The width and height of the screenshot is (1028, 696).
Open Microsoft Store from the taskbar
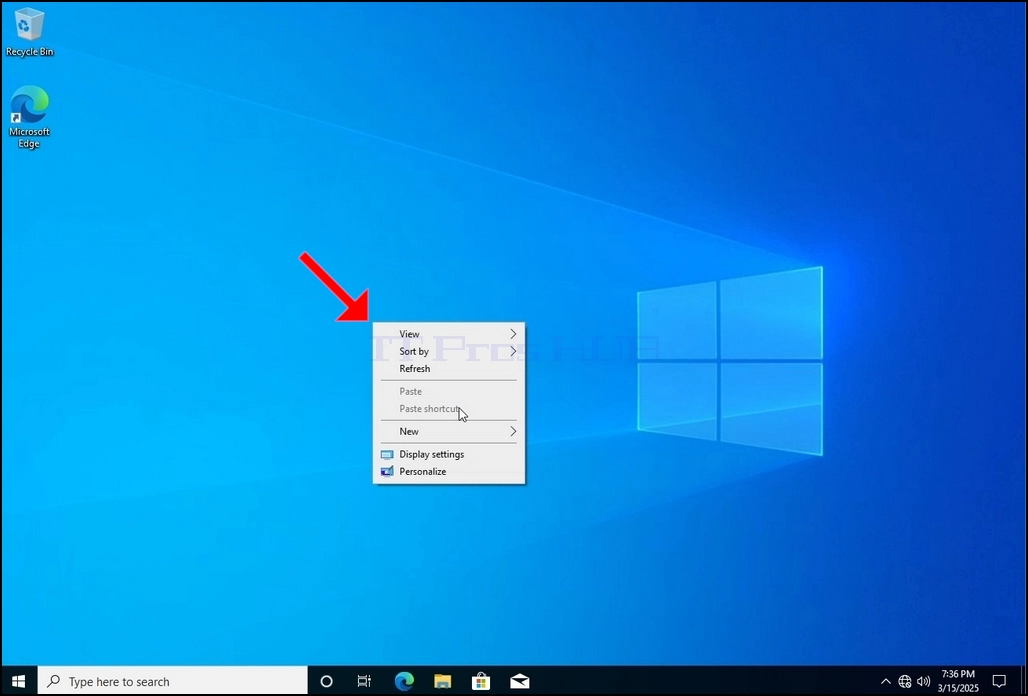[x=481, y=682]
